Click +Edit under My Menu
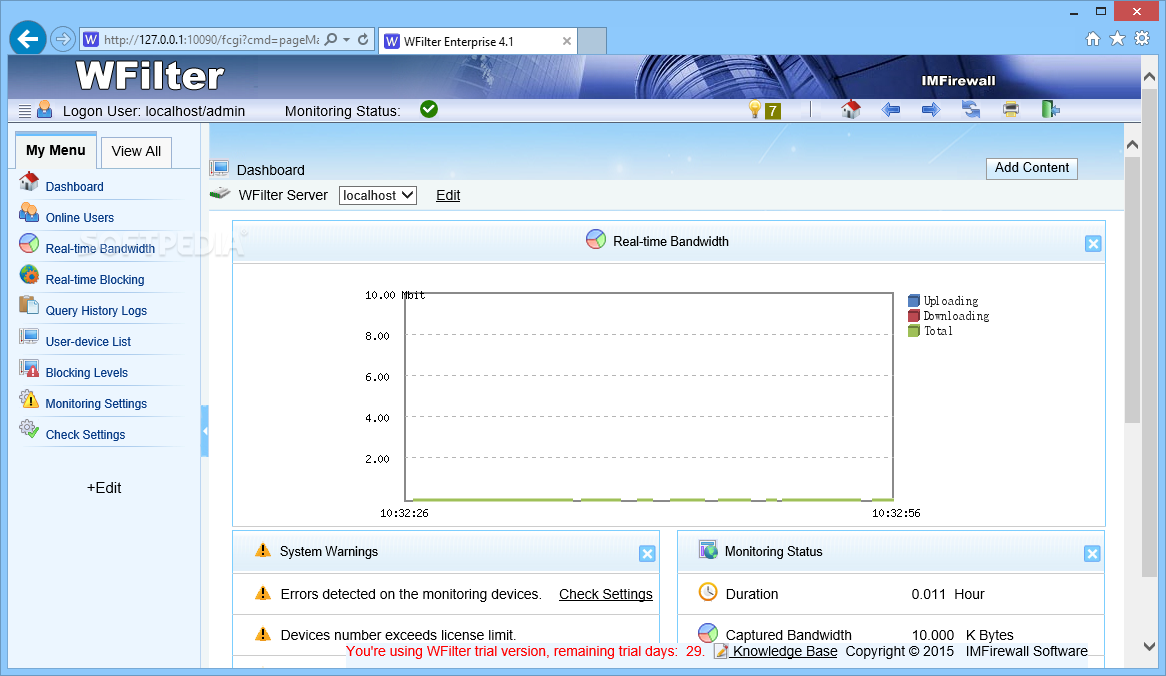 [x=104, y=488]
